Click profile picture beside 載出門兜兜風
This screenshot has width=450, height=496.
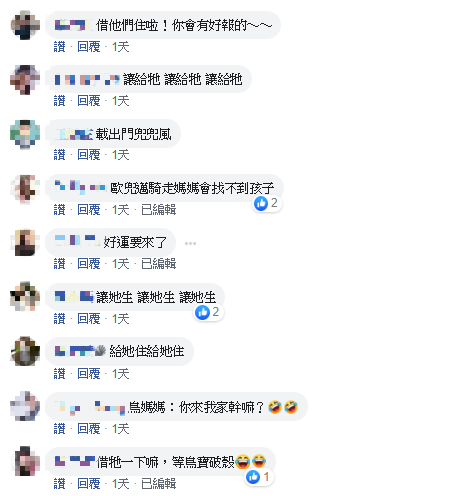point(25,134)
